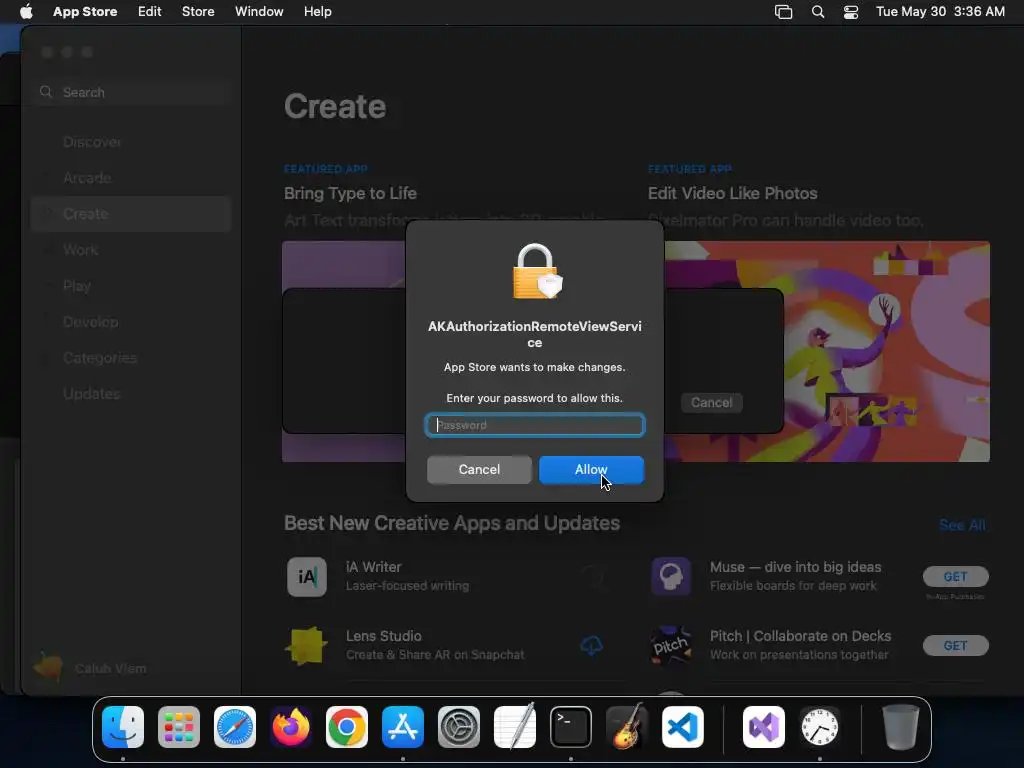Open the App Store menu
This screenshot has width=1024, height=768.
85,12
